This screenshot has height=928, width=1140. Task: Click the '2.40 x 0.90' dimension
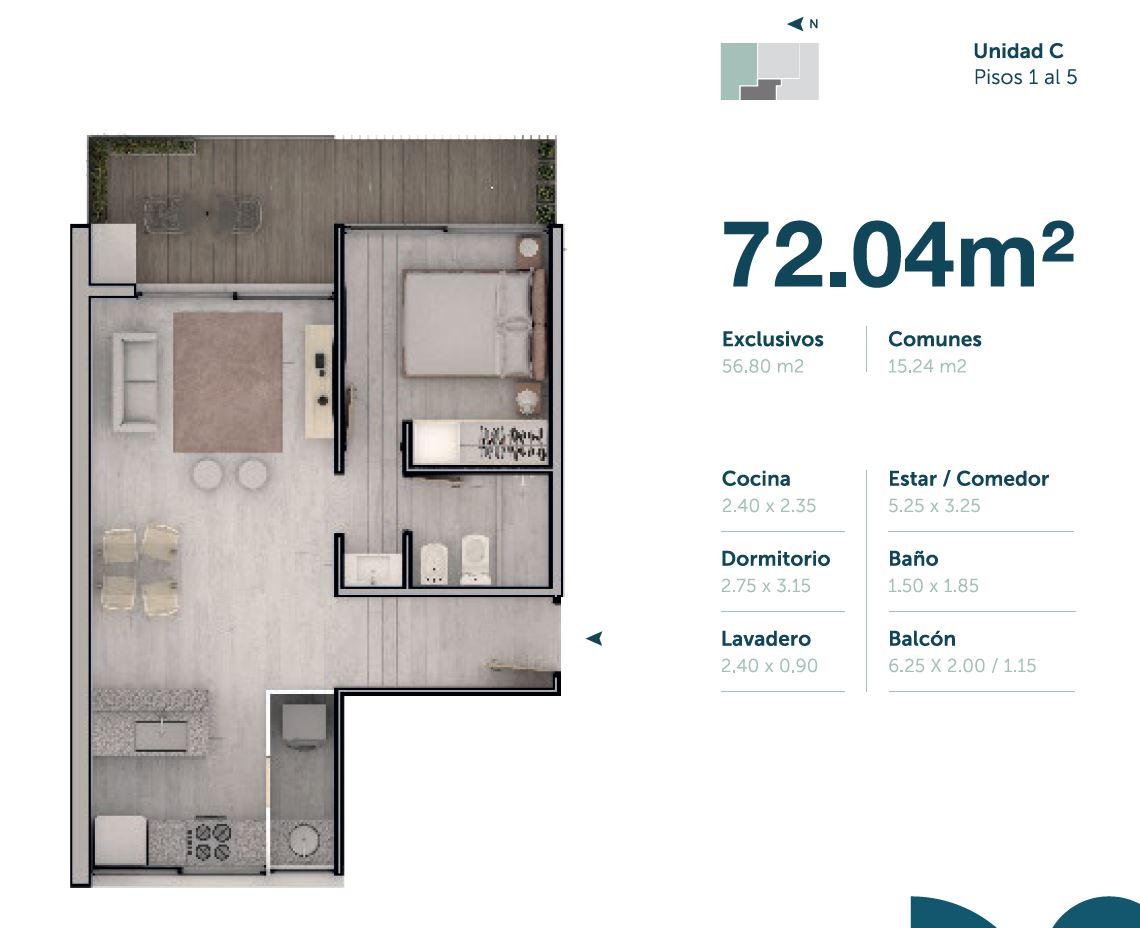click(769, 665)
